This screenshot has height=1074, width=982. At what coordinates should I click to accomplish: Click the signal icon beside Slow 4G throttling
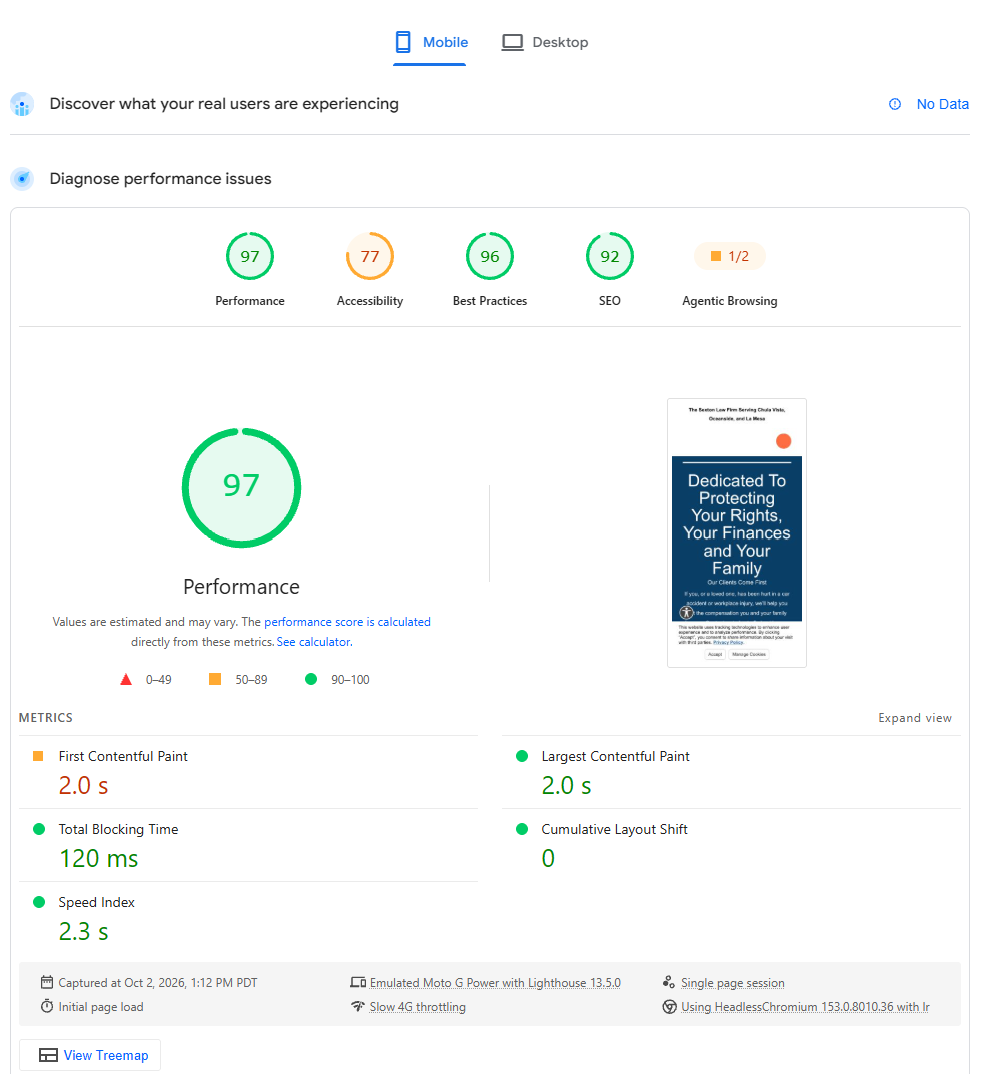[x=357, y=1006]
